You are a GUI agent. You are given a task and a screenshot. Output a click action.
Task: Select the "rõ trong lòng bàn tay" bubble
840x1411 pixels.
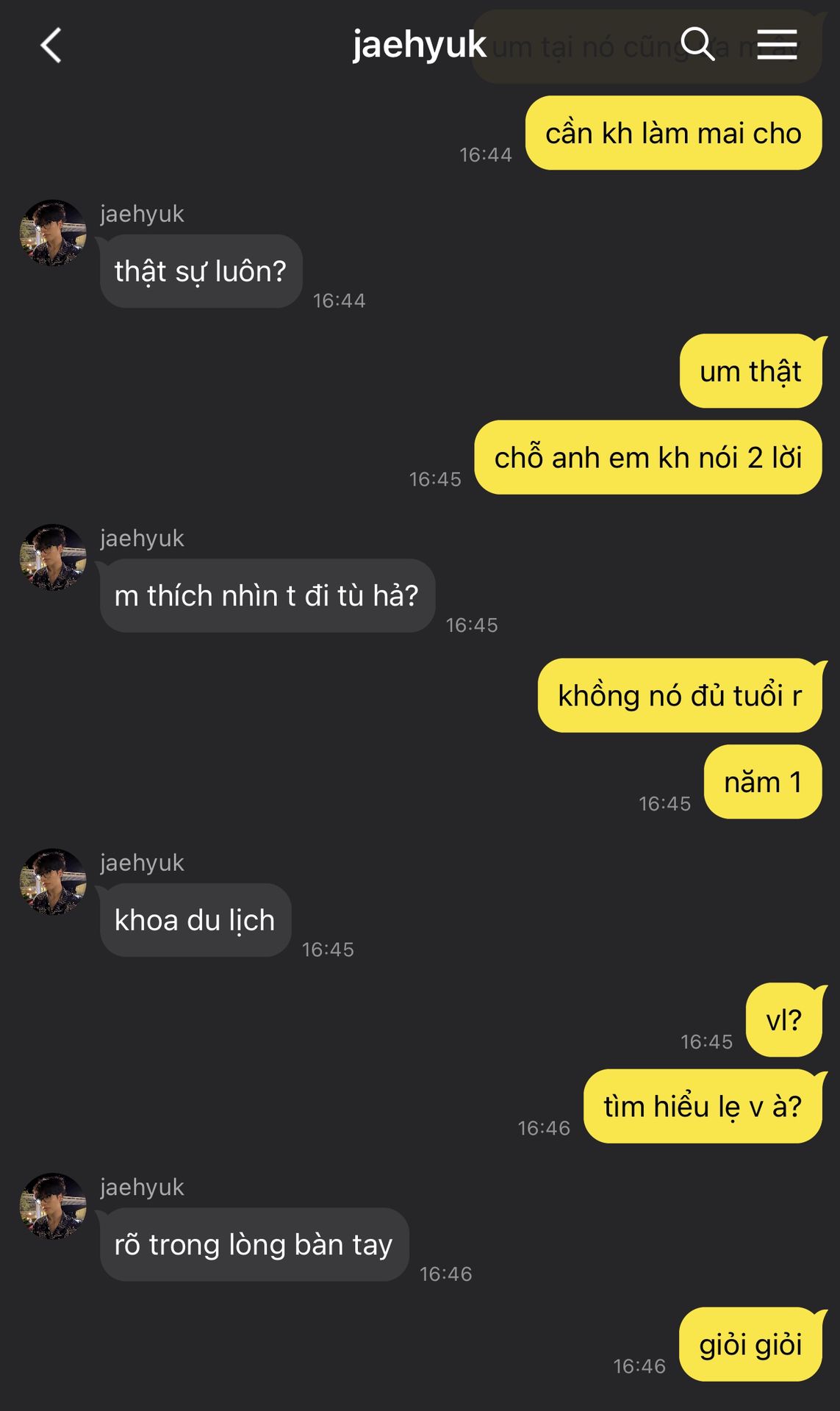254,1245
